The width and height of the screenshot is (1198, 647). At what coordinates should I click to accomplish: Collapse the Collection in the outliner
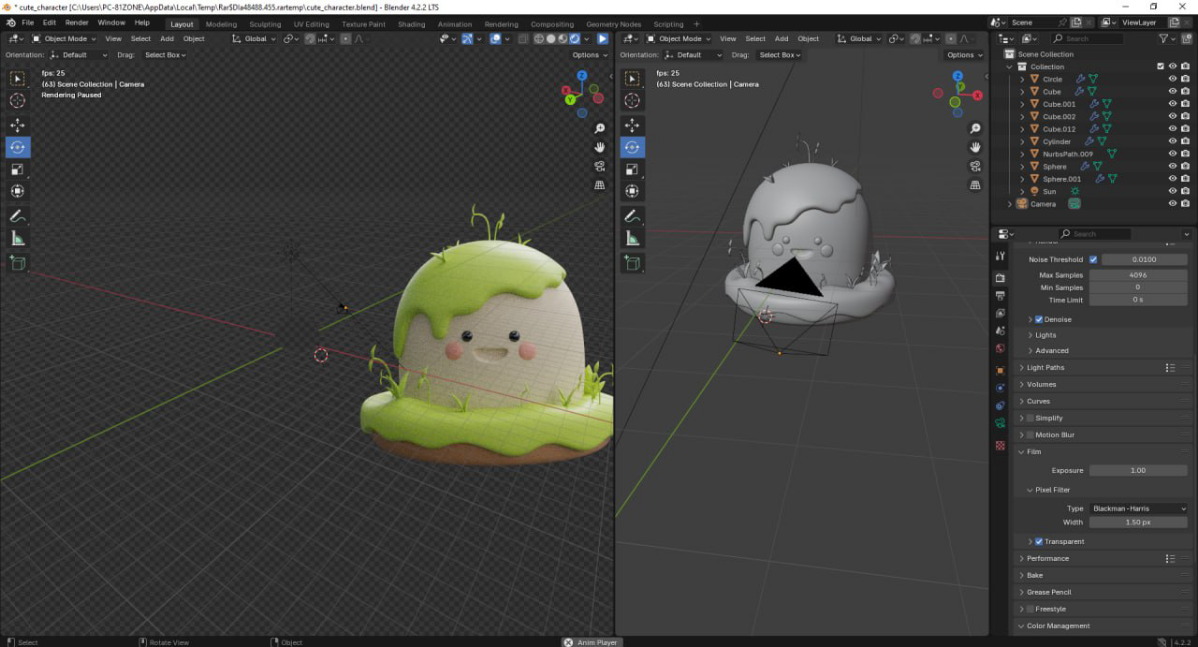[1008, 66]
